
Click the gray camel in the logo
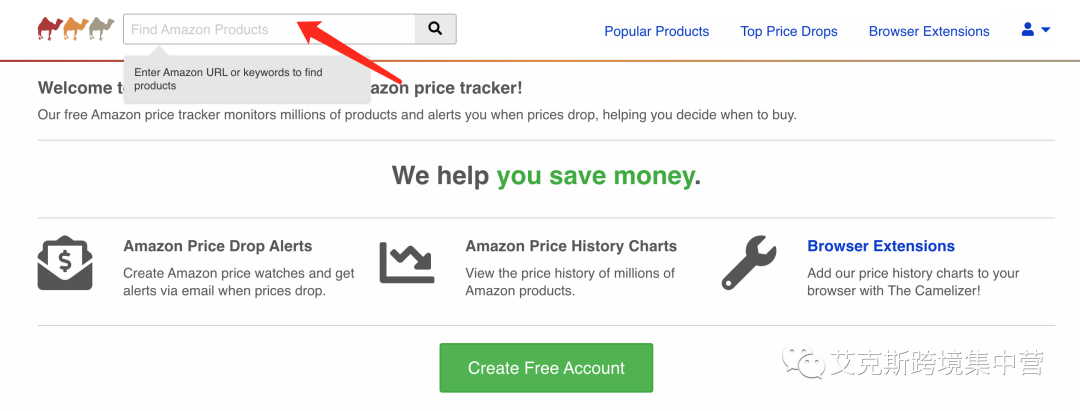[x=102, y=29]
